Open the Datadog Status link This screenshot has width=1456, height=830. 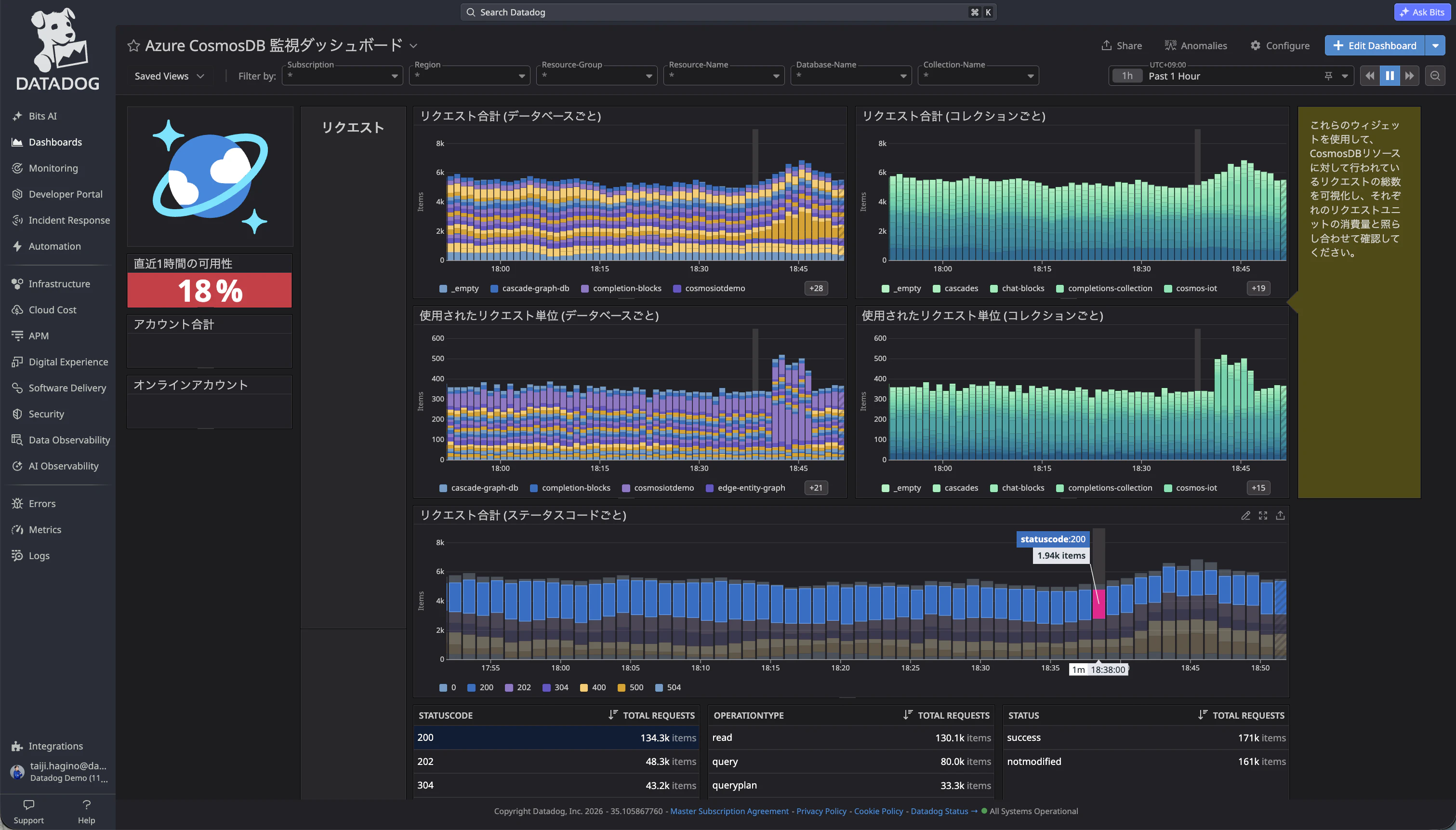[x=943, y=811]
